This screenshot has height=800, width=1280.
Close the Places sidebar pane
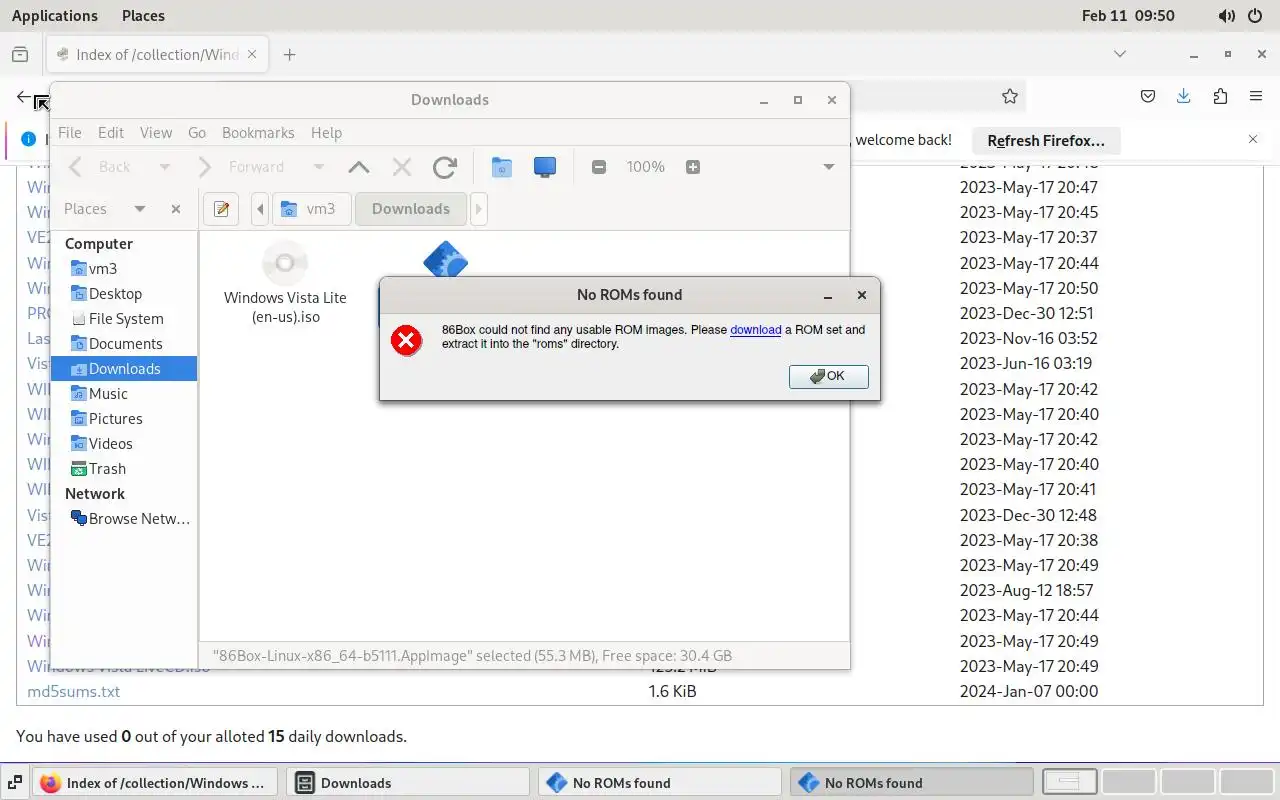[176, 209]
